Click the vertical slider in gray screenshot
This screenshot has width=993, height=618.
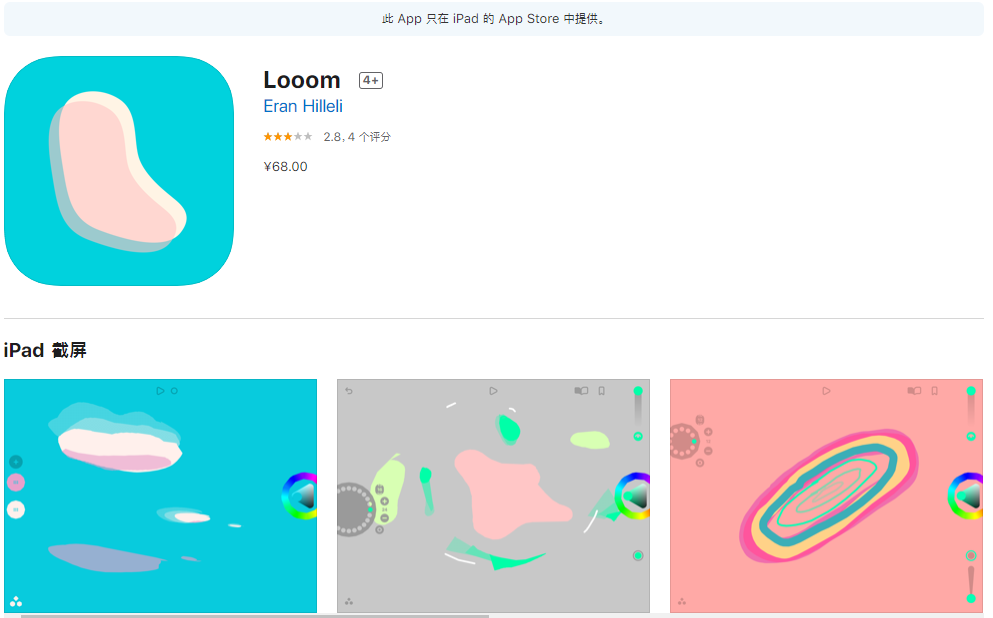tap(638, 413)
